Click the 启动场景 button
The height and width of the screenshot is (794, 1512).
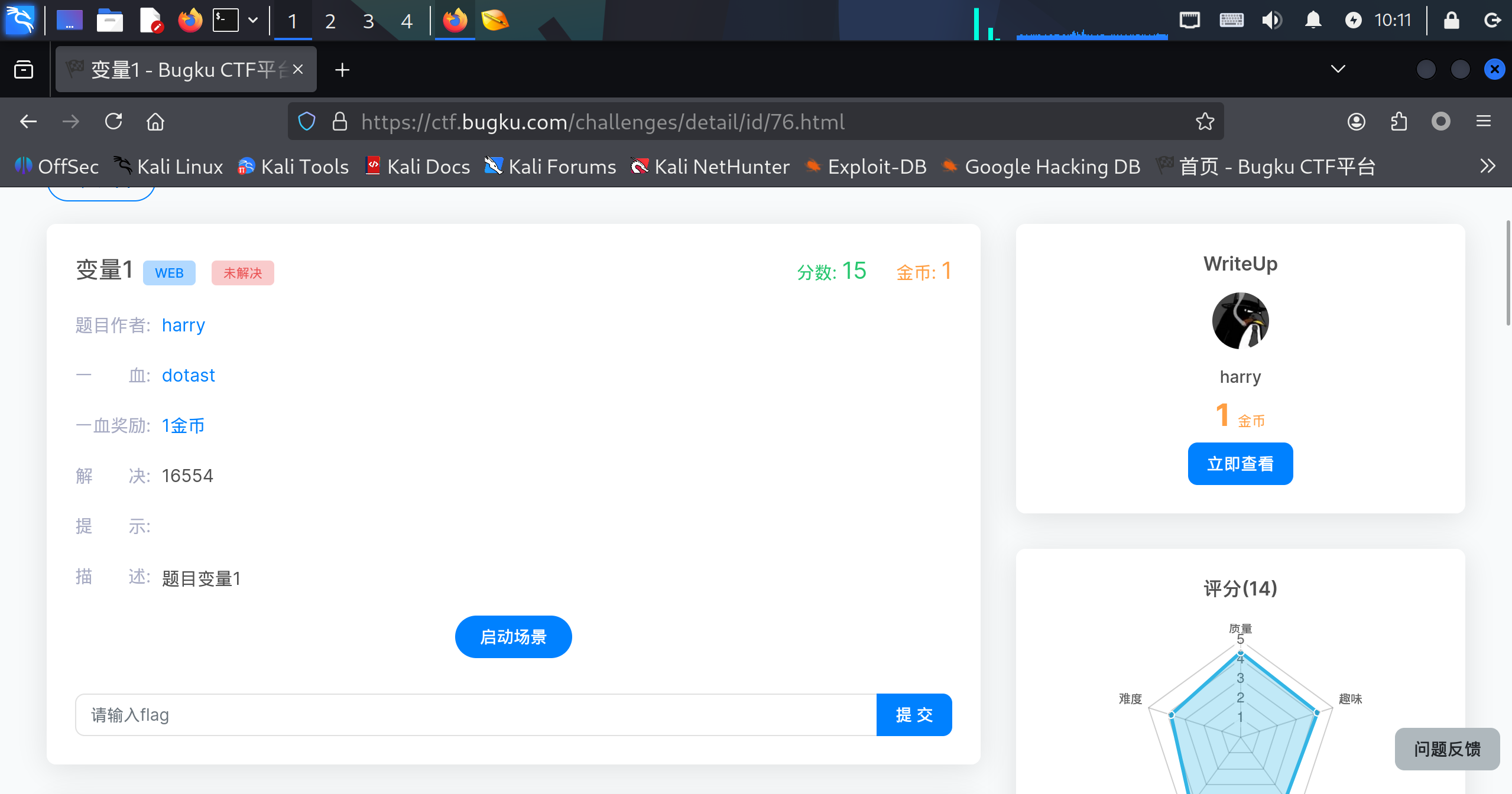tap(513, 637)
